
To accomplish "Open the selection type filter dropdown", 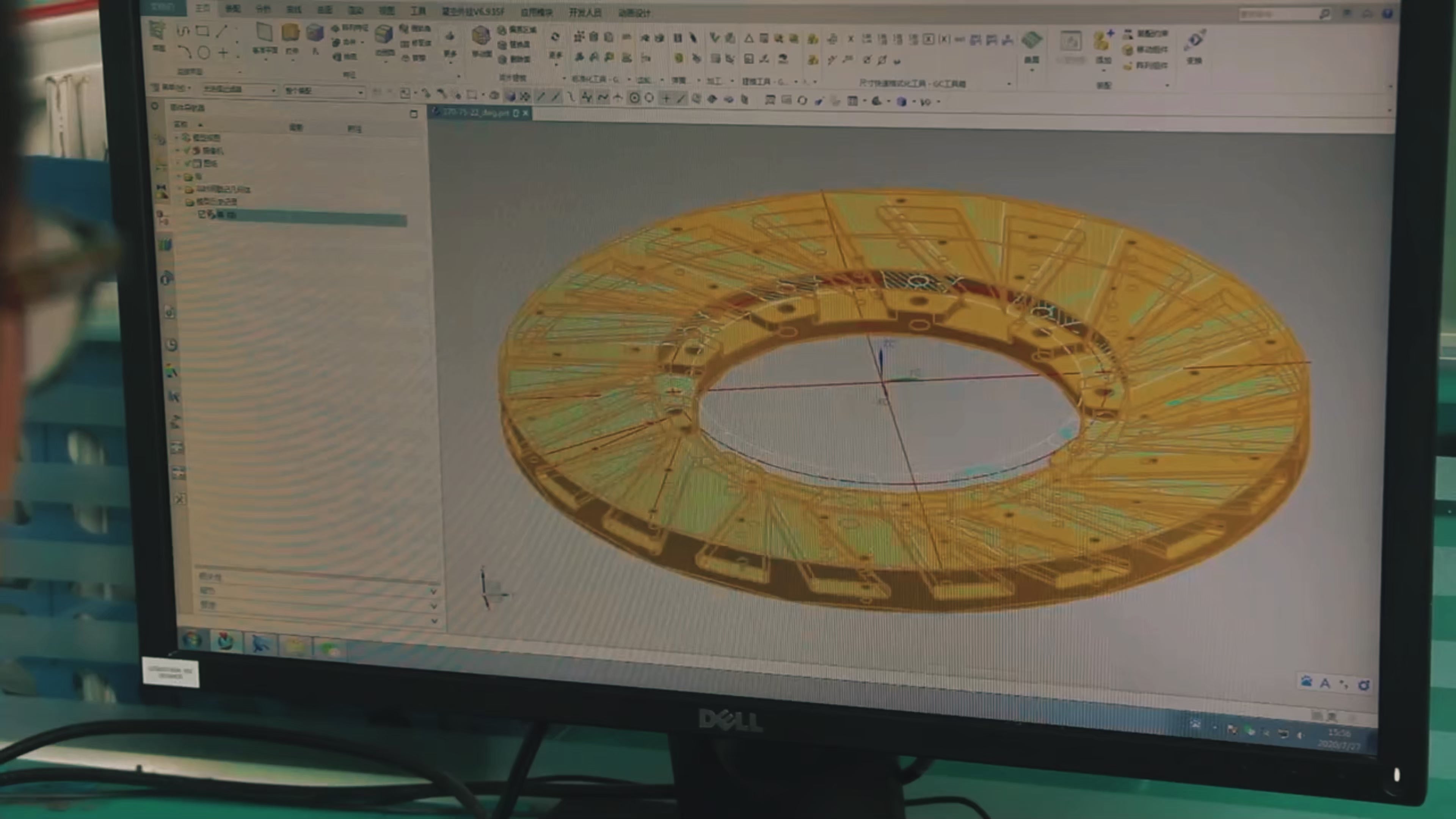I will (x=240, y=89).
